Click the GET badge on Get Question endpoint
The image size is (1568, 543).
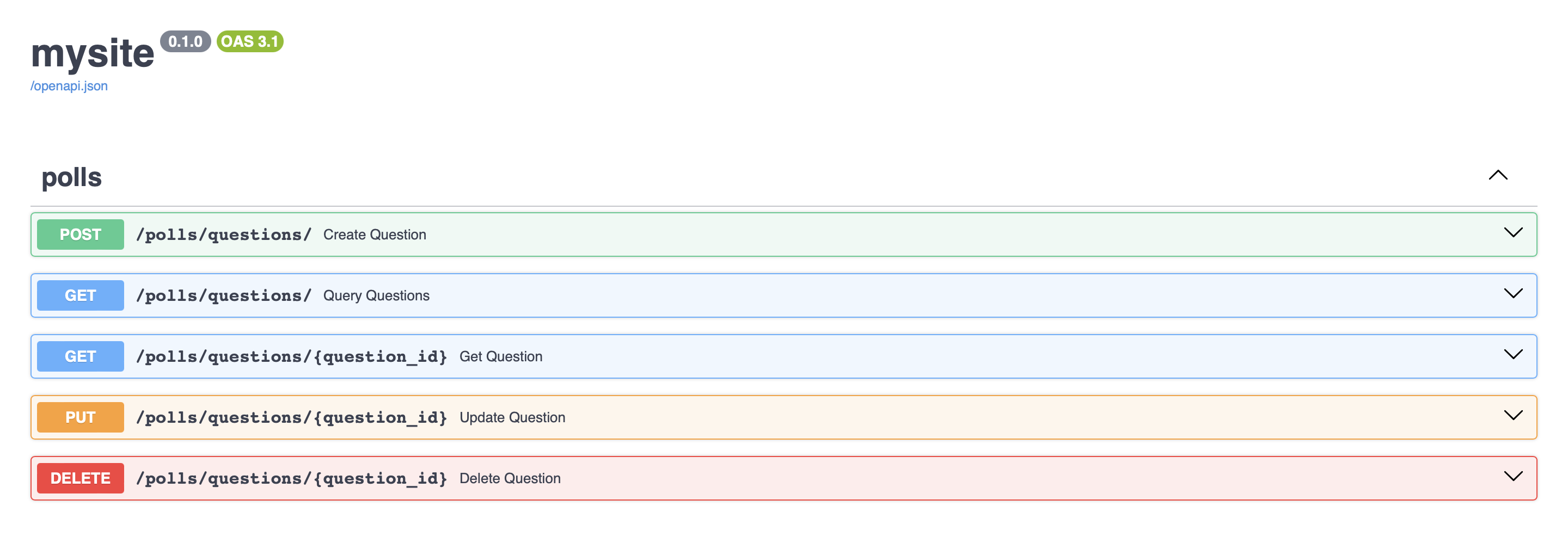click(79, 356)
